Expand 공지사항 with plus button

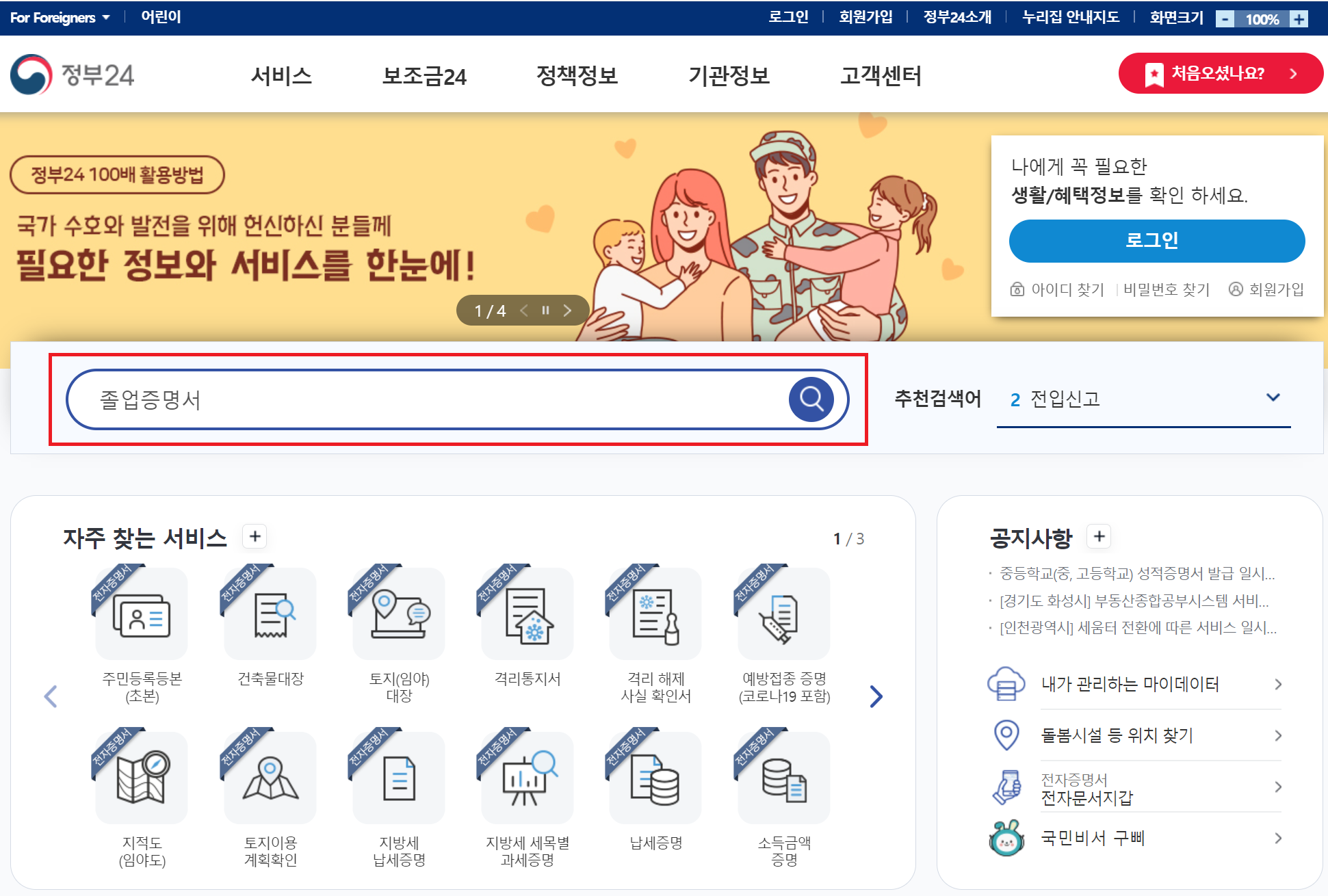1099,537
